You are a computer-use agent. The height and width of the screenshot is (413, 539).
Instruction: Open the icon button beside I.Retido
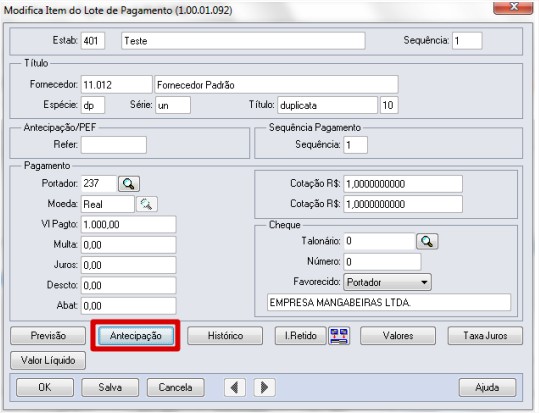point(339,336)
